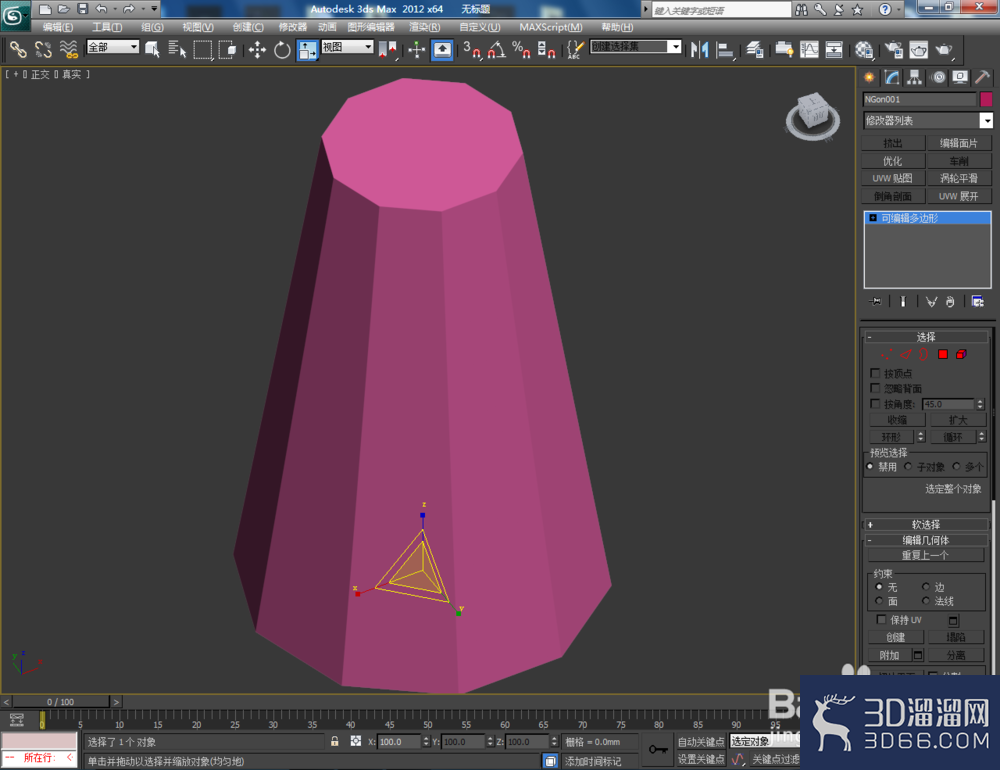This screenshot has height=770, width=1000.
Task: Open the 修改器列表 modifier dropdown
Action: tap(927, 121)
